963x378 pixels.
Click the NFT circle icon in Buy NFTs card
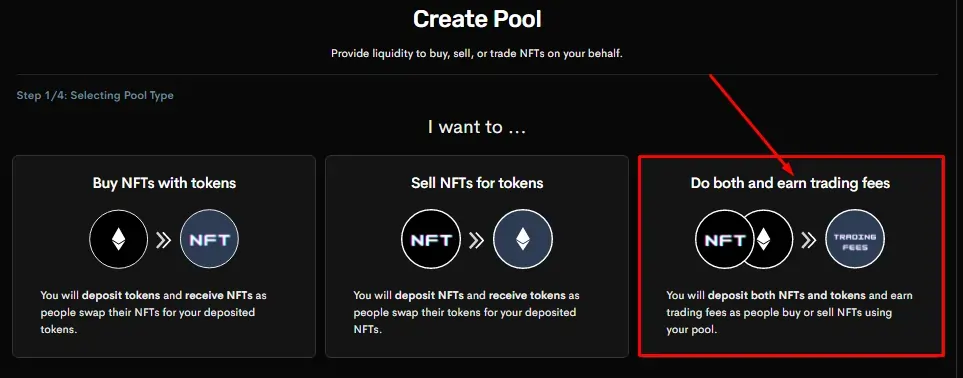(209, 239)
